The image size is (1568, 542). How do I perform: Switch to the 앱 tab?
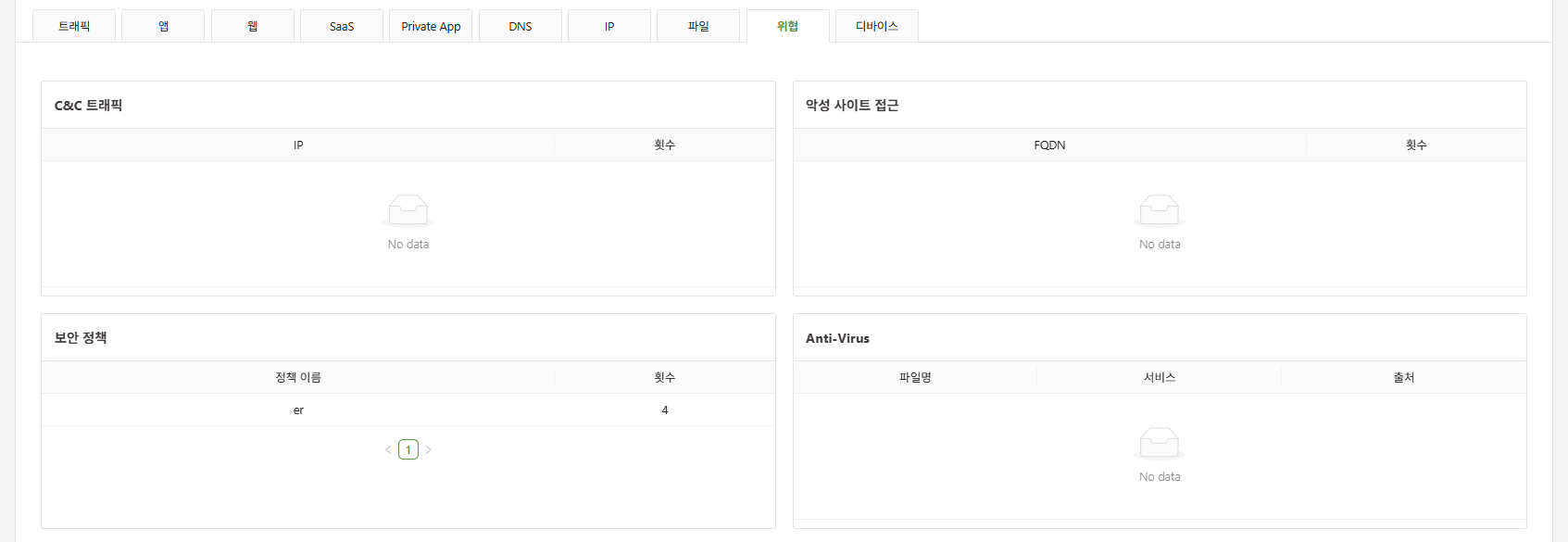[163, 26]
